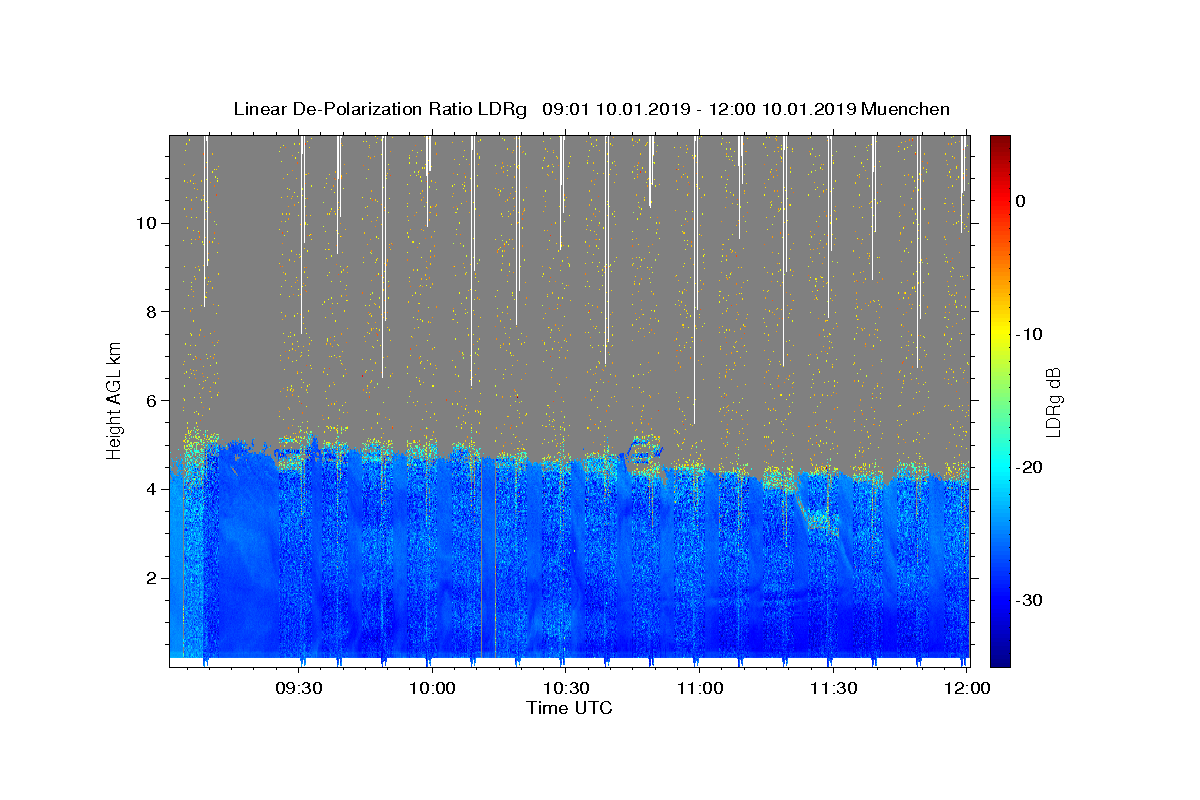Click the 'Muenchen' location text in title
This screenshot has height=800, width=1200.
click(905, 109)
